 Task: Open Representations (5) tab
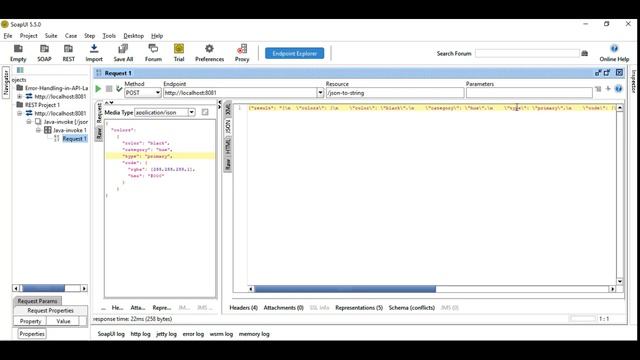tap(359, 308)
